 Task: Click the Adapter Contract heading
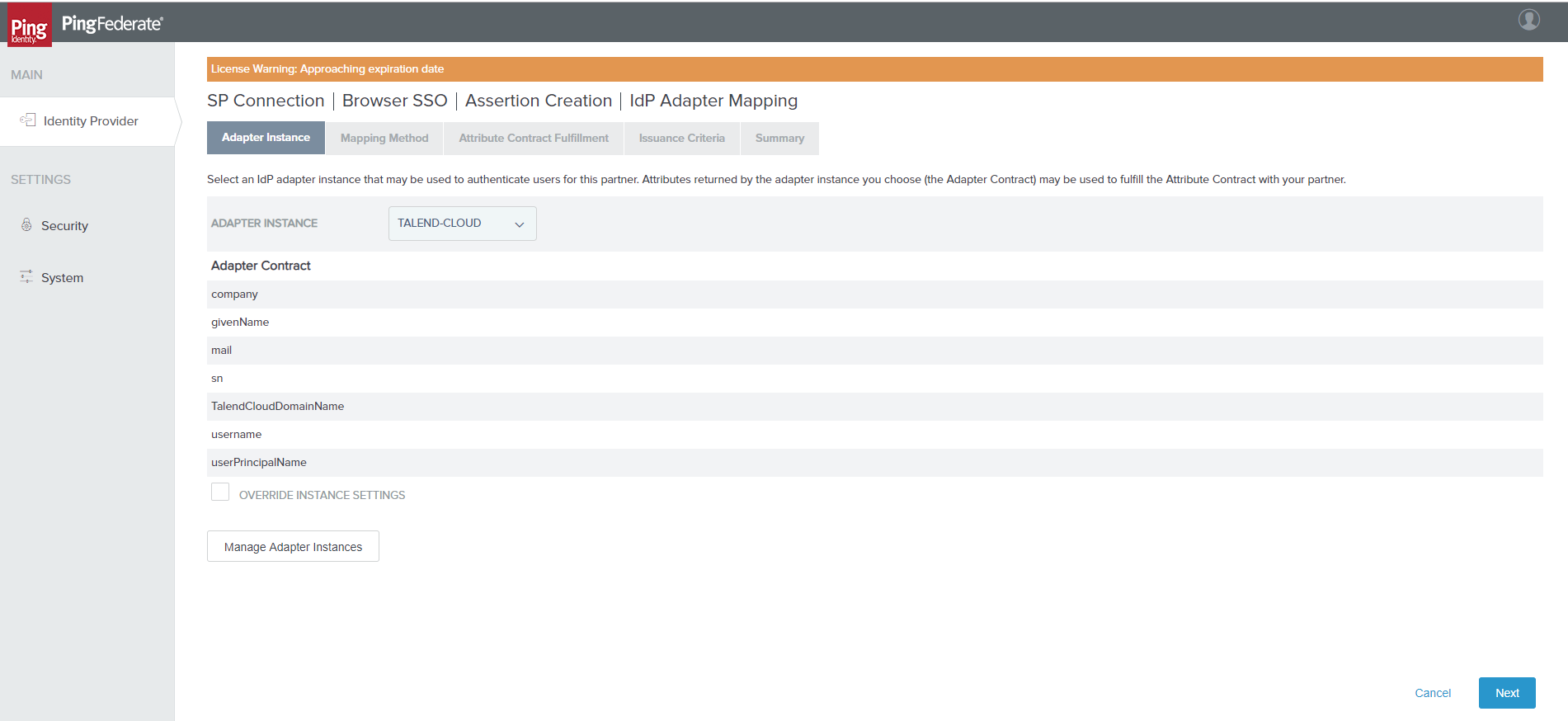pyautogui.click(x=261, y=266)
